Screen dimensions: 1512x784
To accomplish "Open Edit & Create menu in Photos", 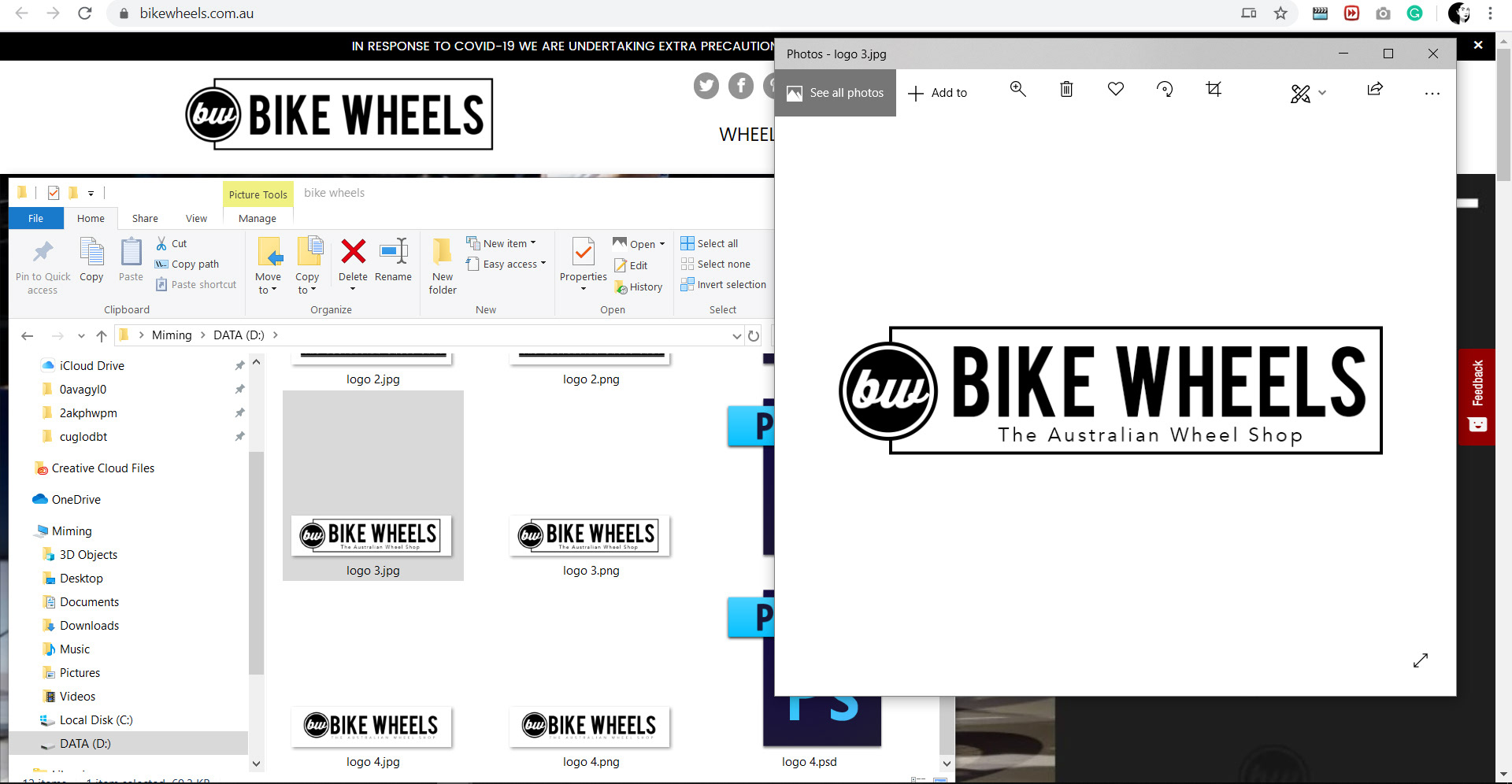I will click(x=1308, y=94).
